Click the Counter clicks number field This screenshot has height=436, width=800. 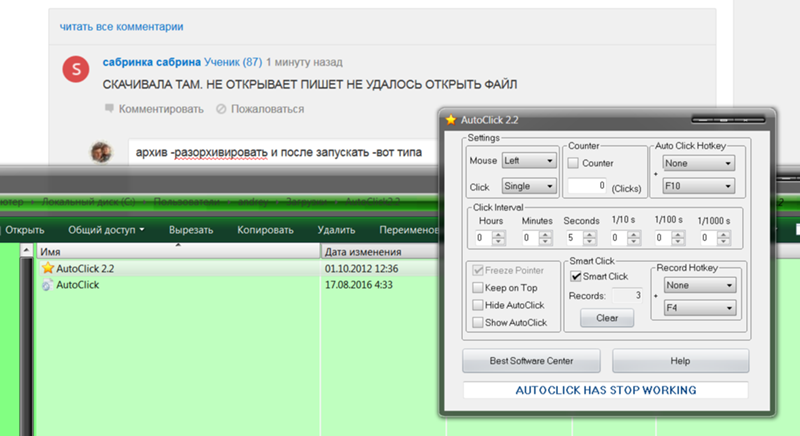coord(587,186)
